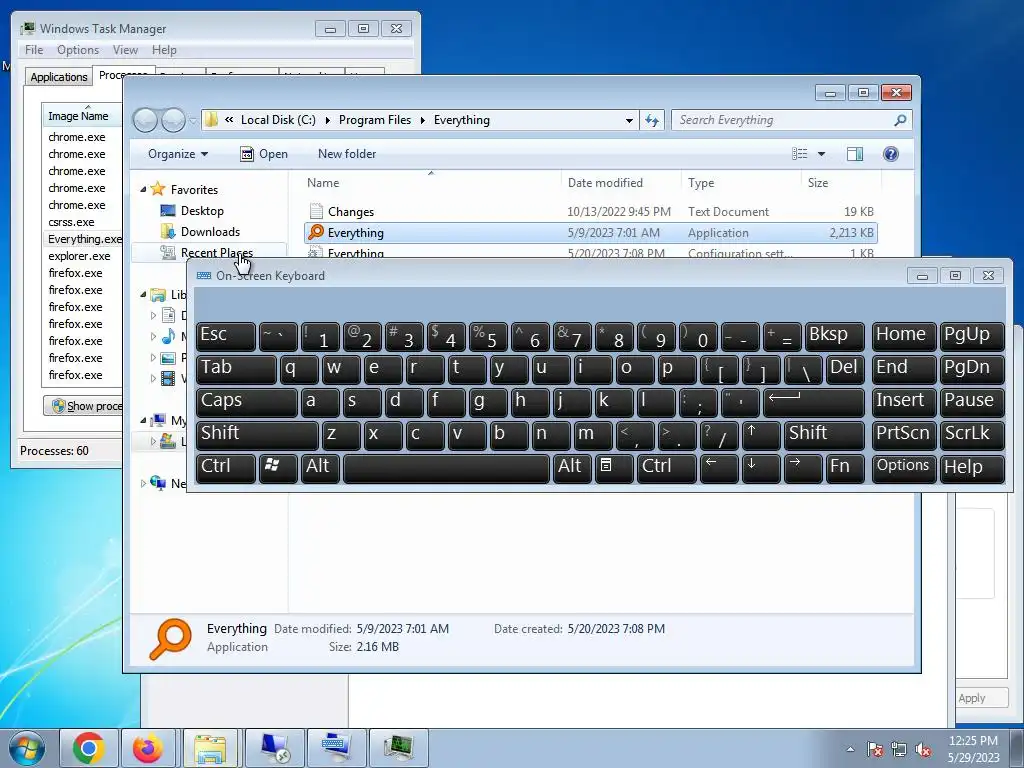Click the Explorer back button
Viewport: 1024px width, 768px height.
coord(146,120)
